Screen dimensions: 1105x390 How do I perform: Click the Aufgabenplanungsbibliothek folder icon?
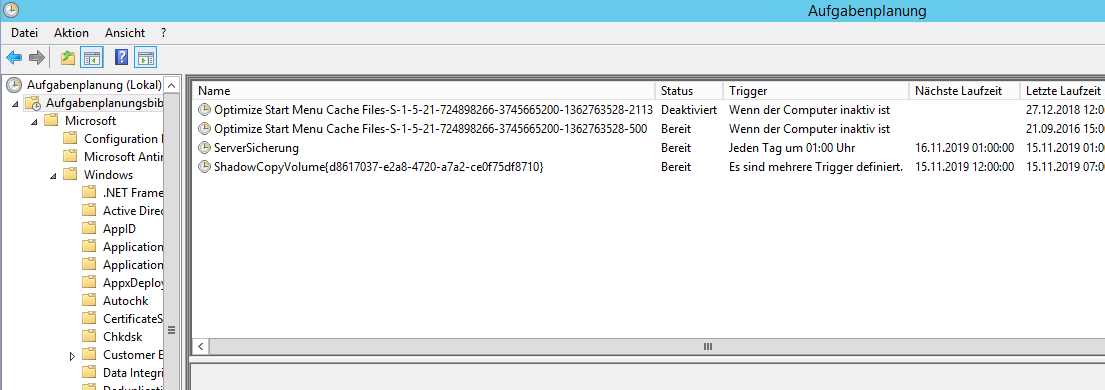coord(33,104)
